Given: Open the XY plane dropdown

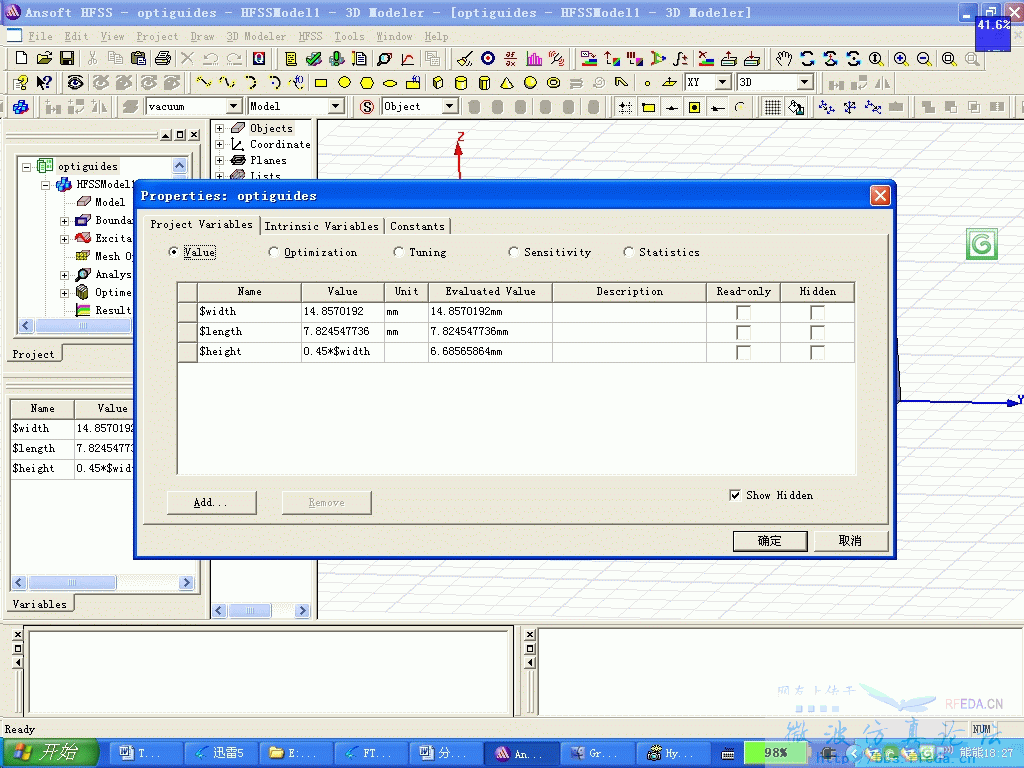Looking at the screenshot, I should (x=722, y=83).
